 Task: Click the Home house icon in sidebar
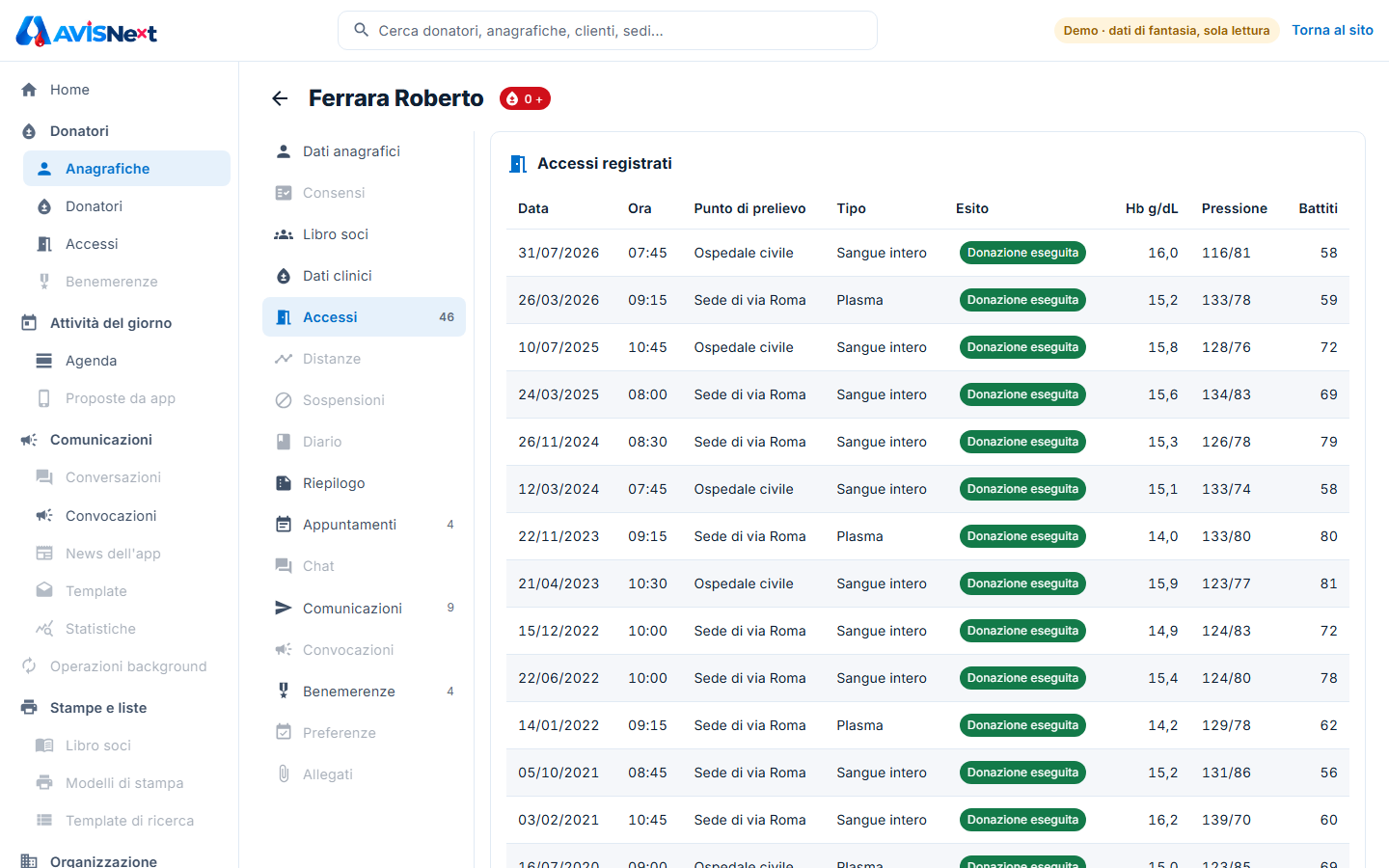pyautogui.click(x=29, y=90)
